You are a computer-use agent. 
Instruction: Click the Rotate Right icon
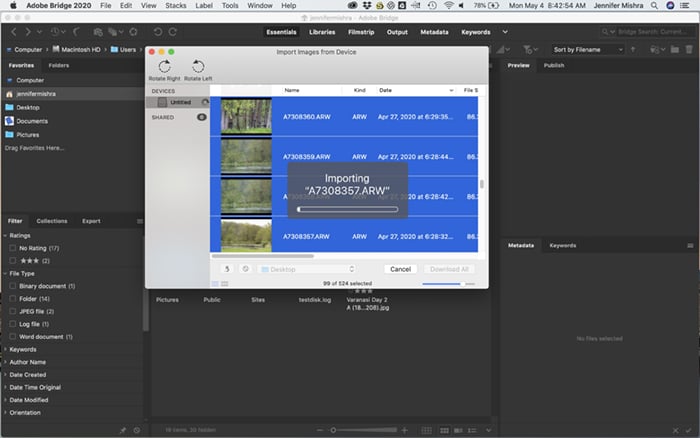164,67
